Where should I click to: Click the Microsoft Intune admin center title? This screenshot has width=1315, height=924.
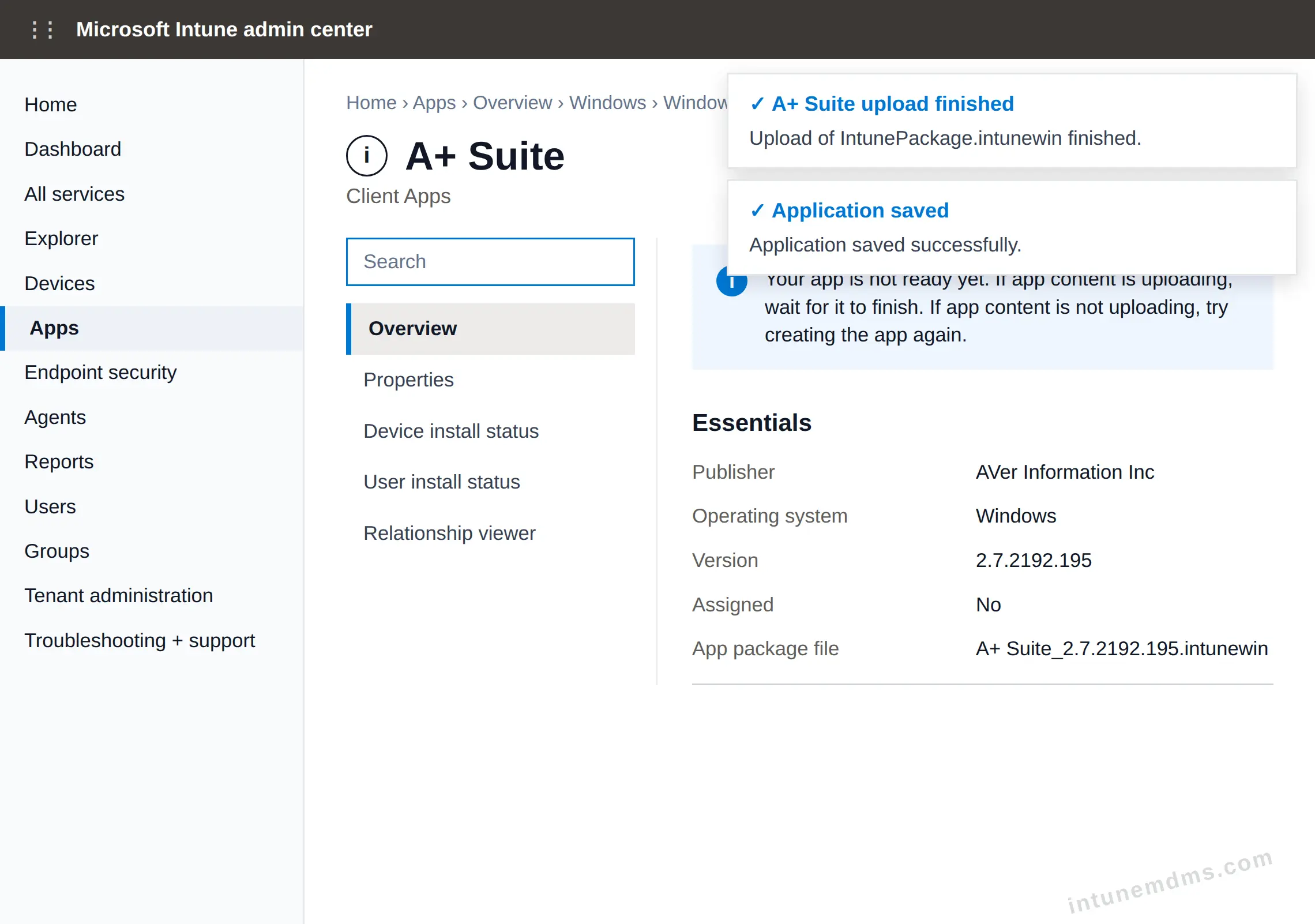click(224, 29)
